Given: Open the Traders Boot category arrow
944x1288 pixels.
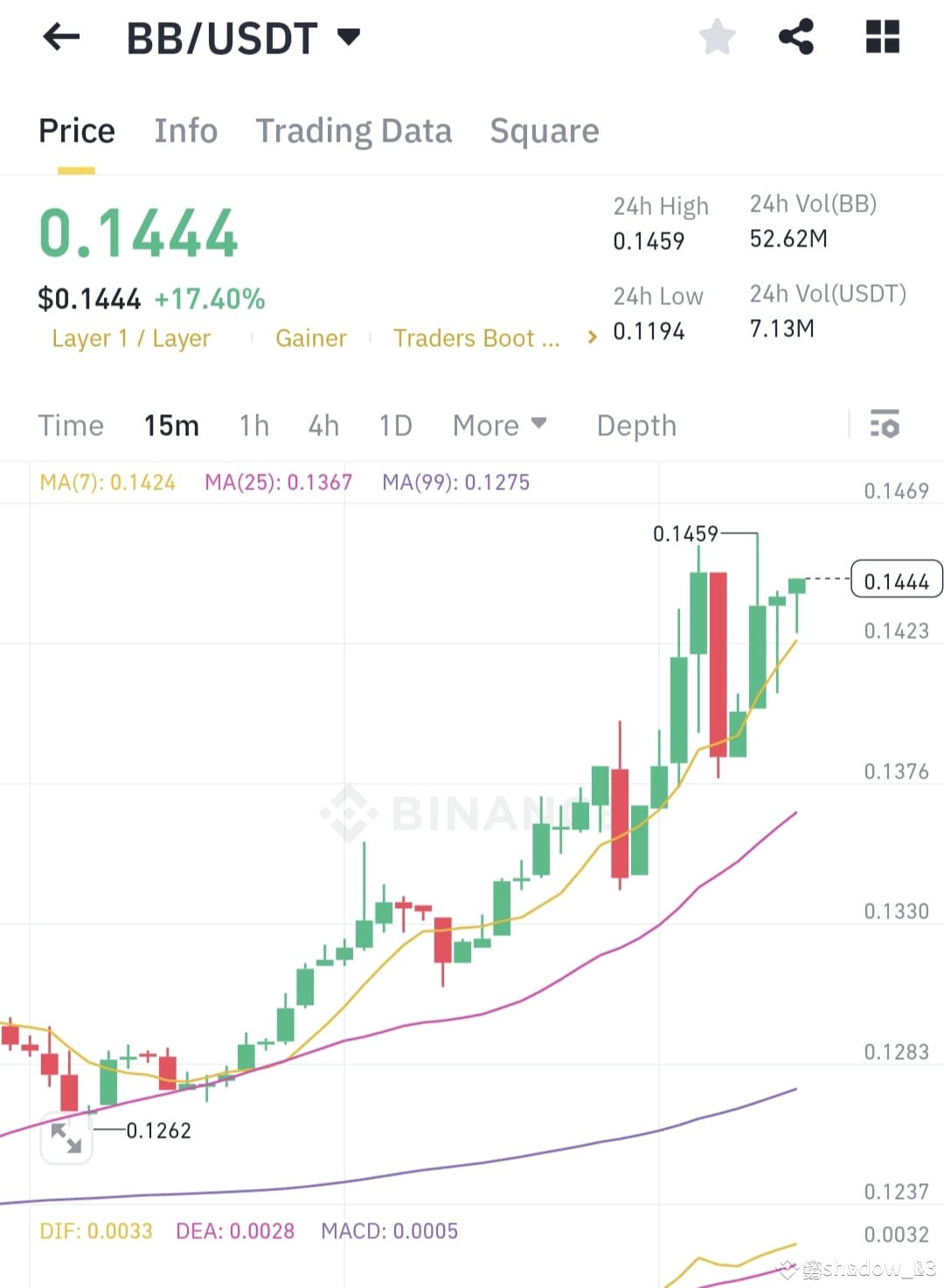Looking at the screenshot, I should 593,336.
